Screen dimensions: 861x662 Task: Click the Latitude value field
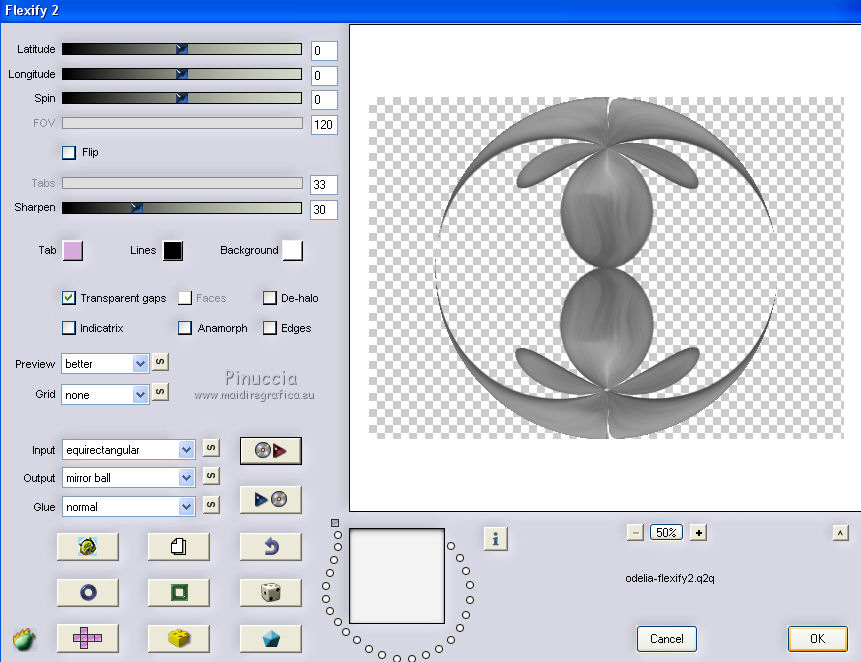324,51
